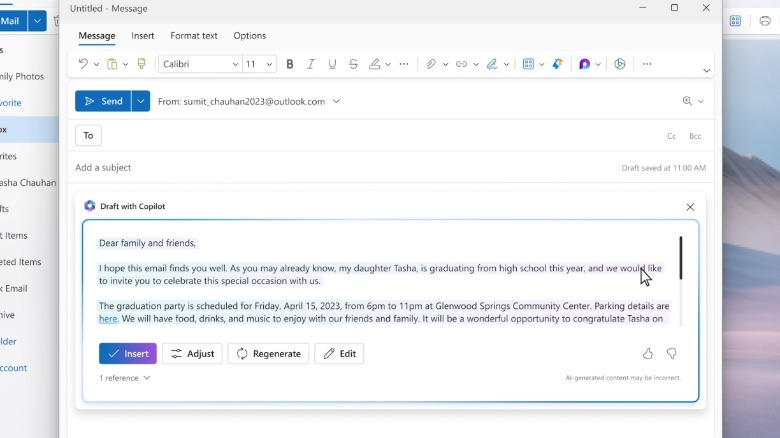Insert the Copilot draft into email
780x438 pixels.
coord(128,353)
